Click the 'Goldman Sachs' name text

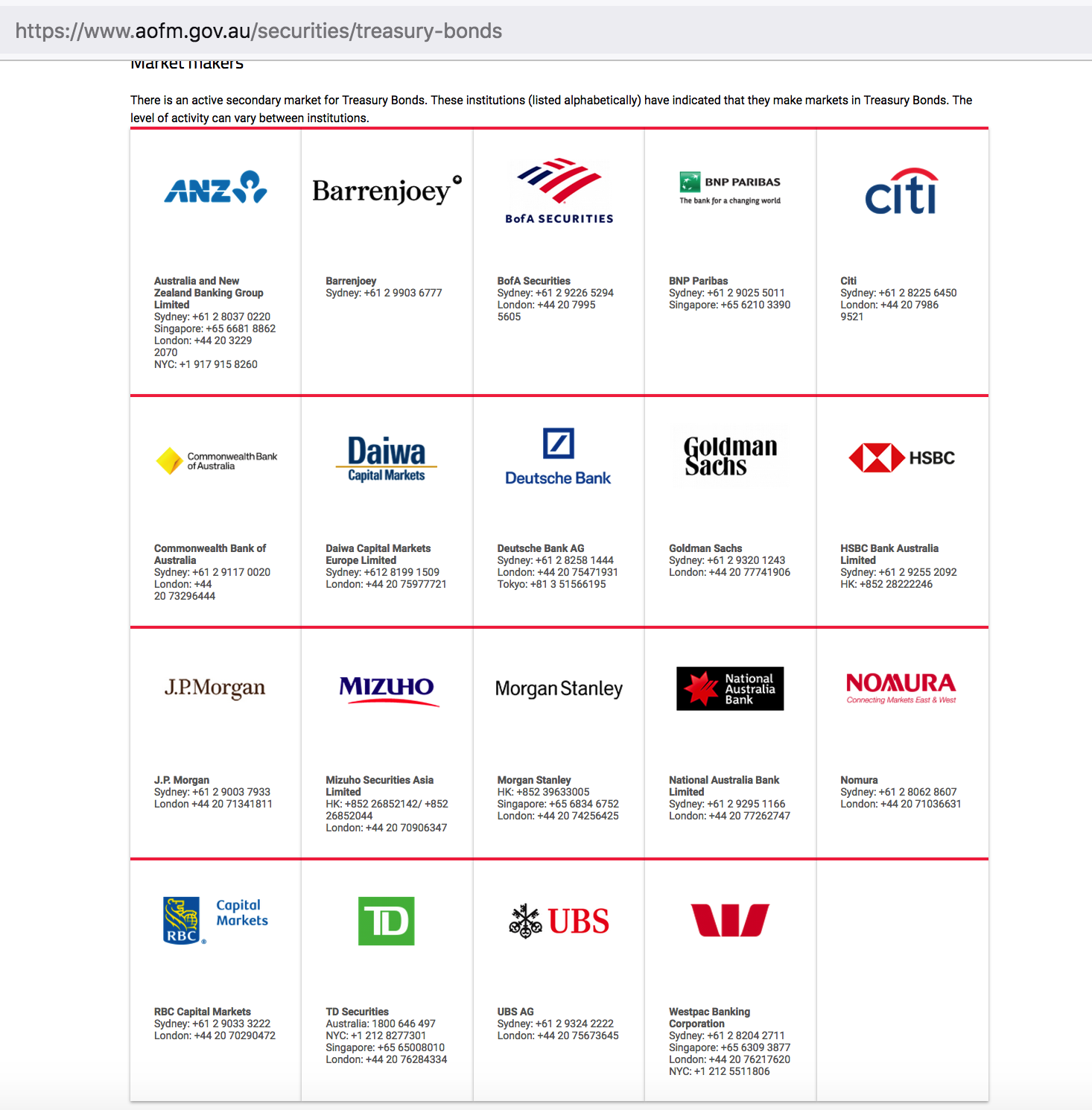pos(705,548)
